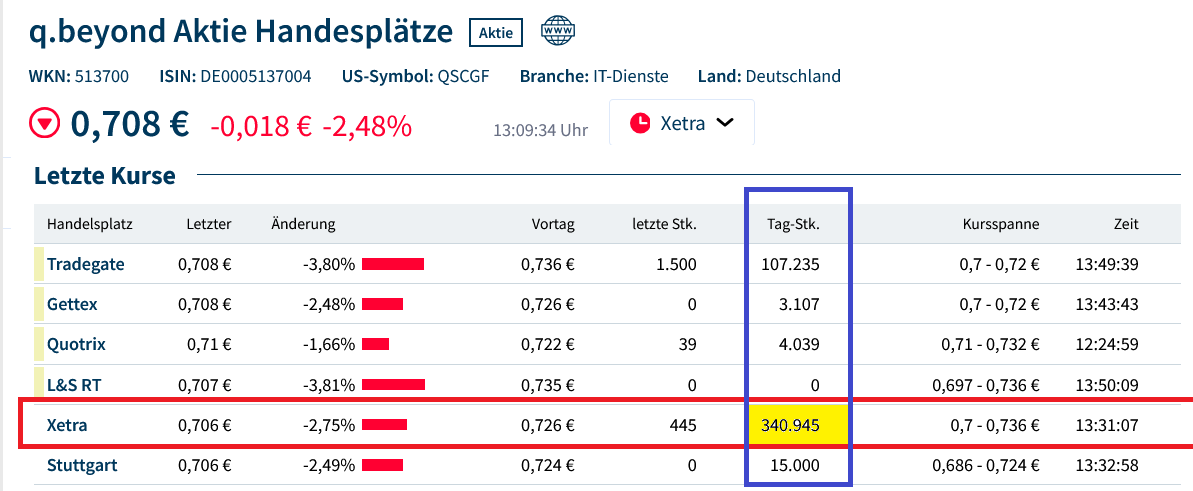Click the Kursspanne column header
This screenshot has width=1193, height=491.
pyautogui.click(x=1000, y=224)
